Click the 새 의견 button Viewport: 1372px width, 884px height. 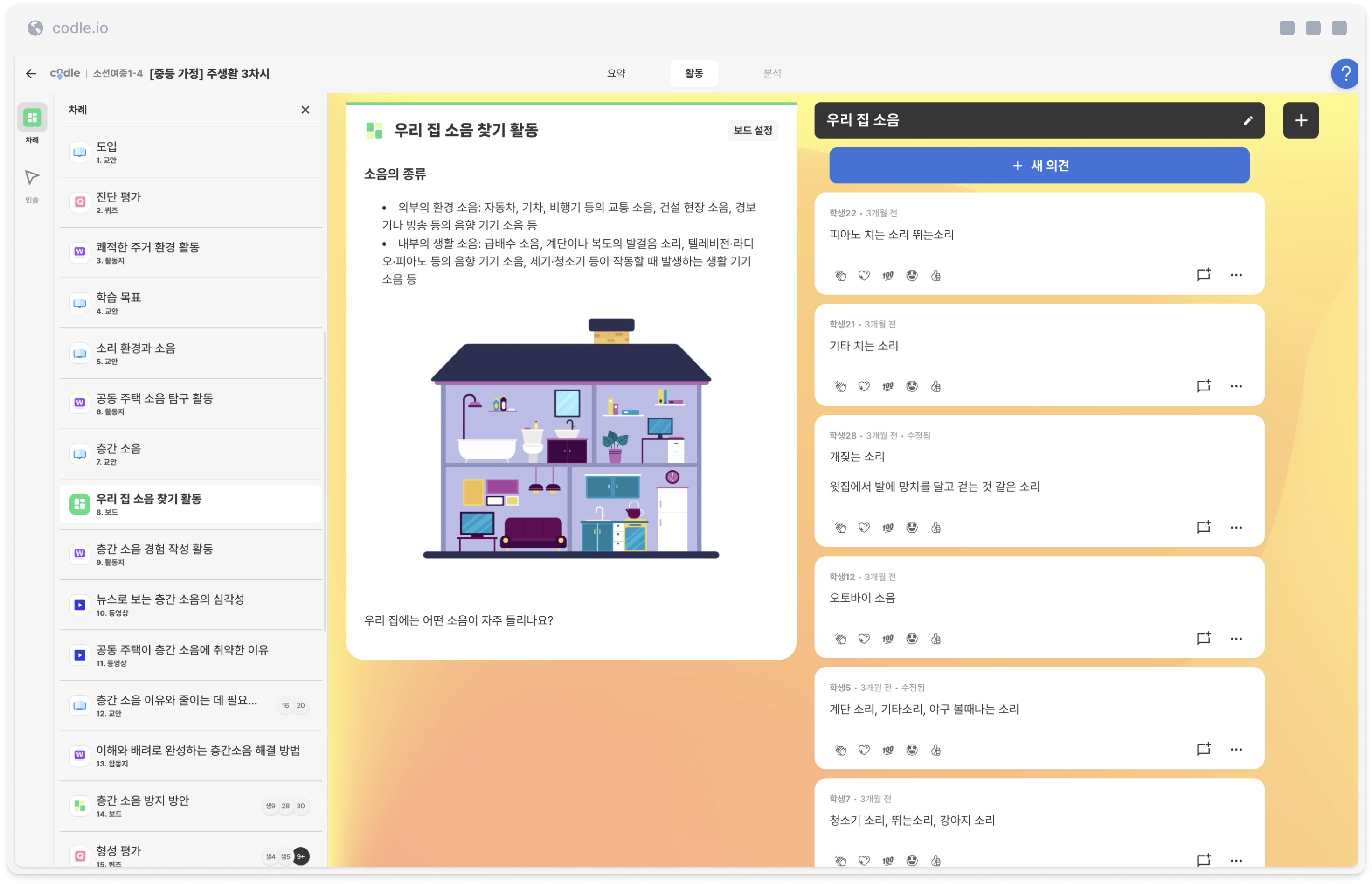(x=1039, y=166)
